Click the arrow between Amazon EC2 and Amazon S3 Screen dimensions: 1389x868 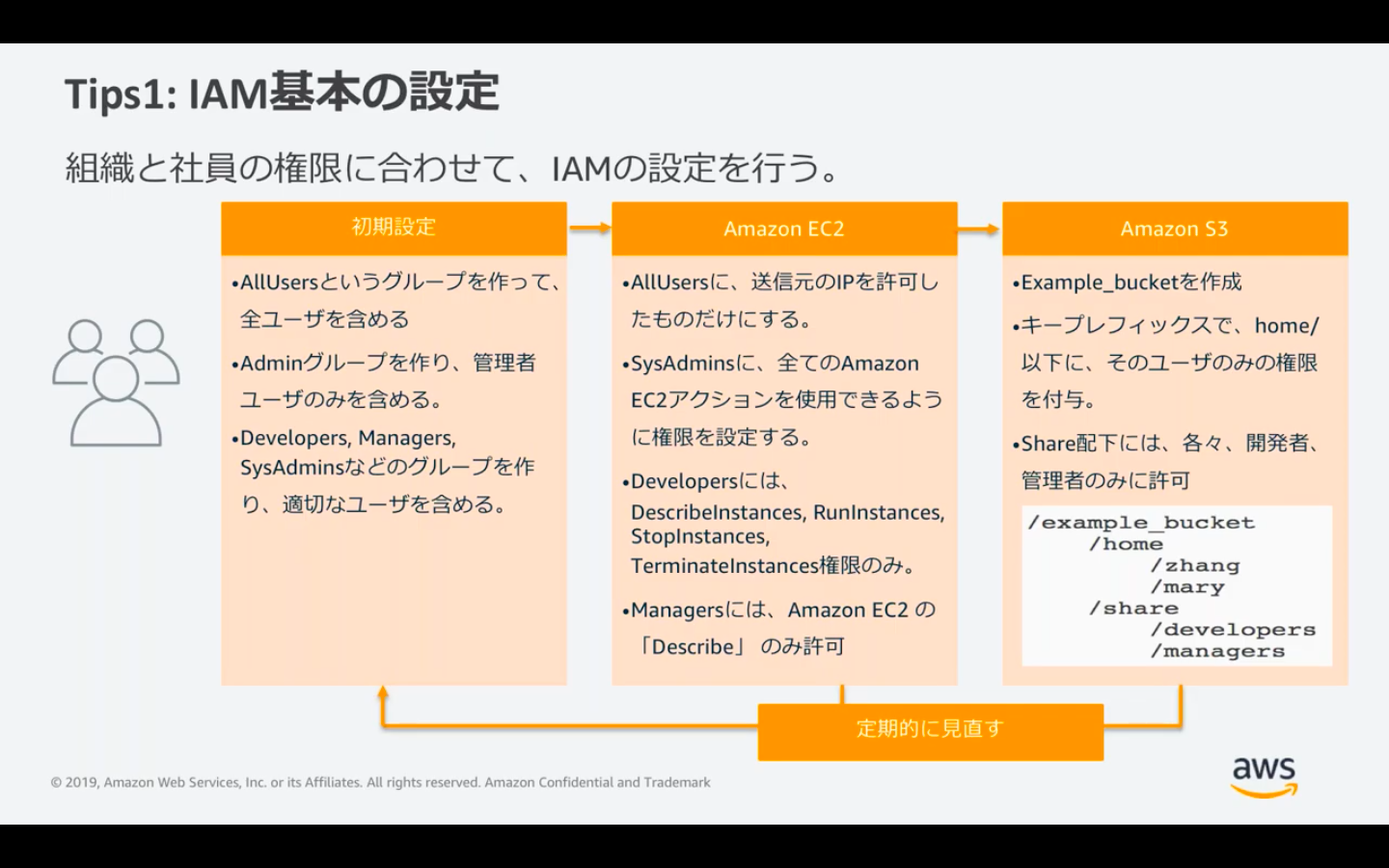coord(978,228)
